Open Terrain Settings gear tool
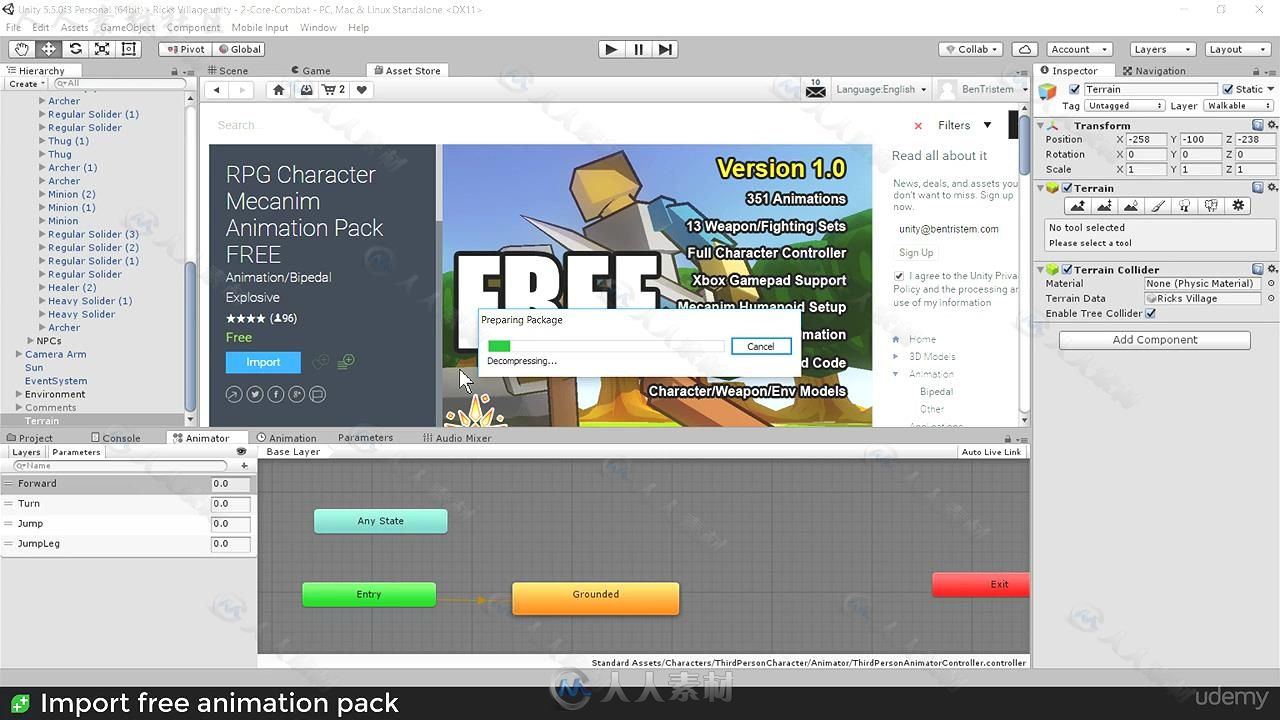 pyautogui.click(x=1239, y=206)
